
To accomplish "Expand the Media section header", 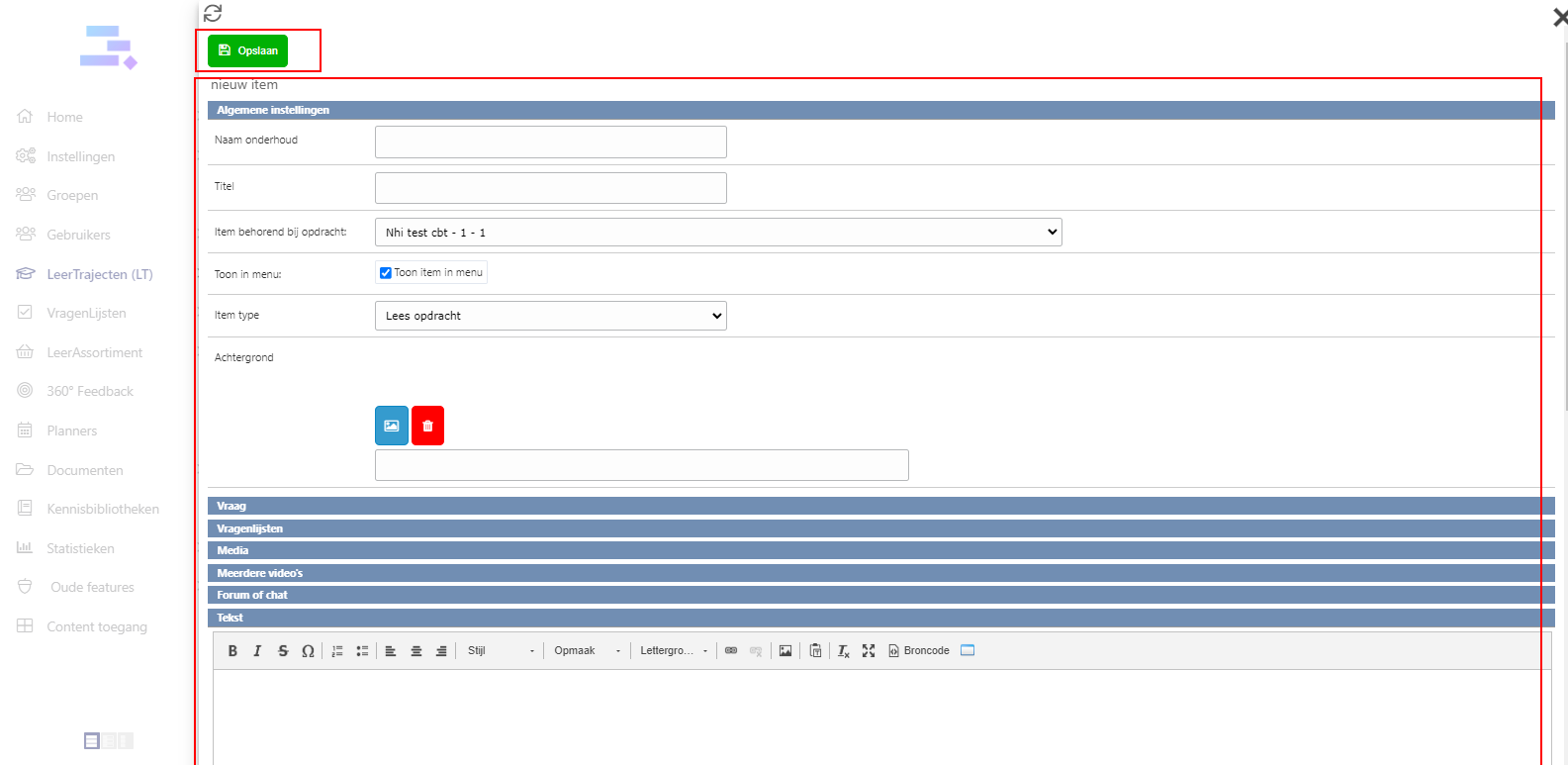I will click(233, 550).
